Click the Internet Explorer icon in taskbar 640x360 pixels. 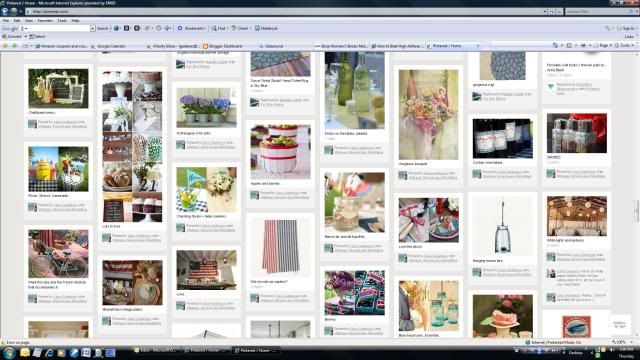[49, 353]
